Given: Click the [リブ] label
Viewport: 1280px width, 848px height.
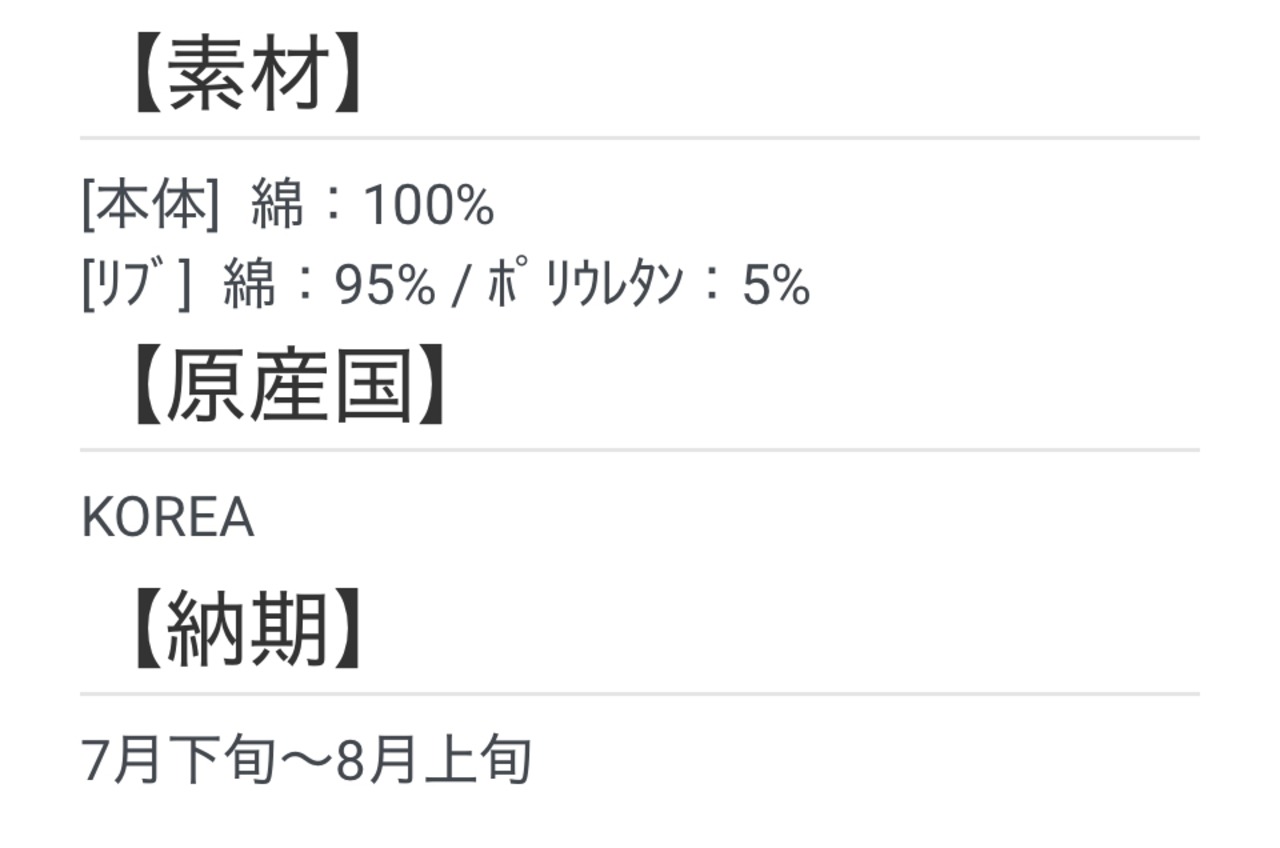Looking at the screenshot, I should click(x=136, y=286).
